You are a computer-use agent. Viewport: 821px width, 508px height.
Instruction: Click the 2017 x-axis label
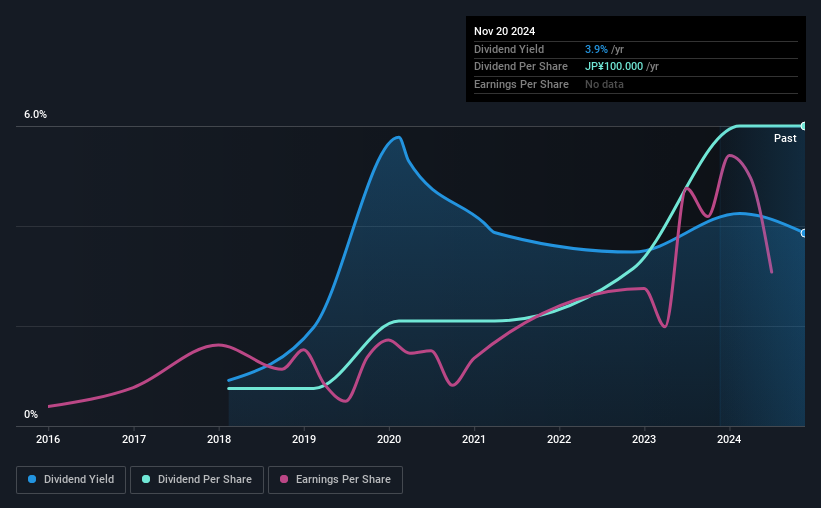click(x=134, y=439)
